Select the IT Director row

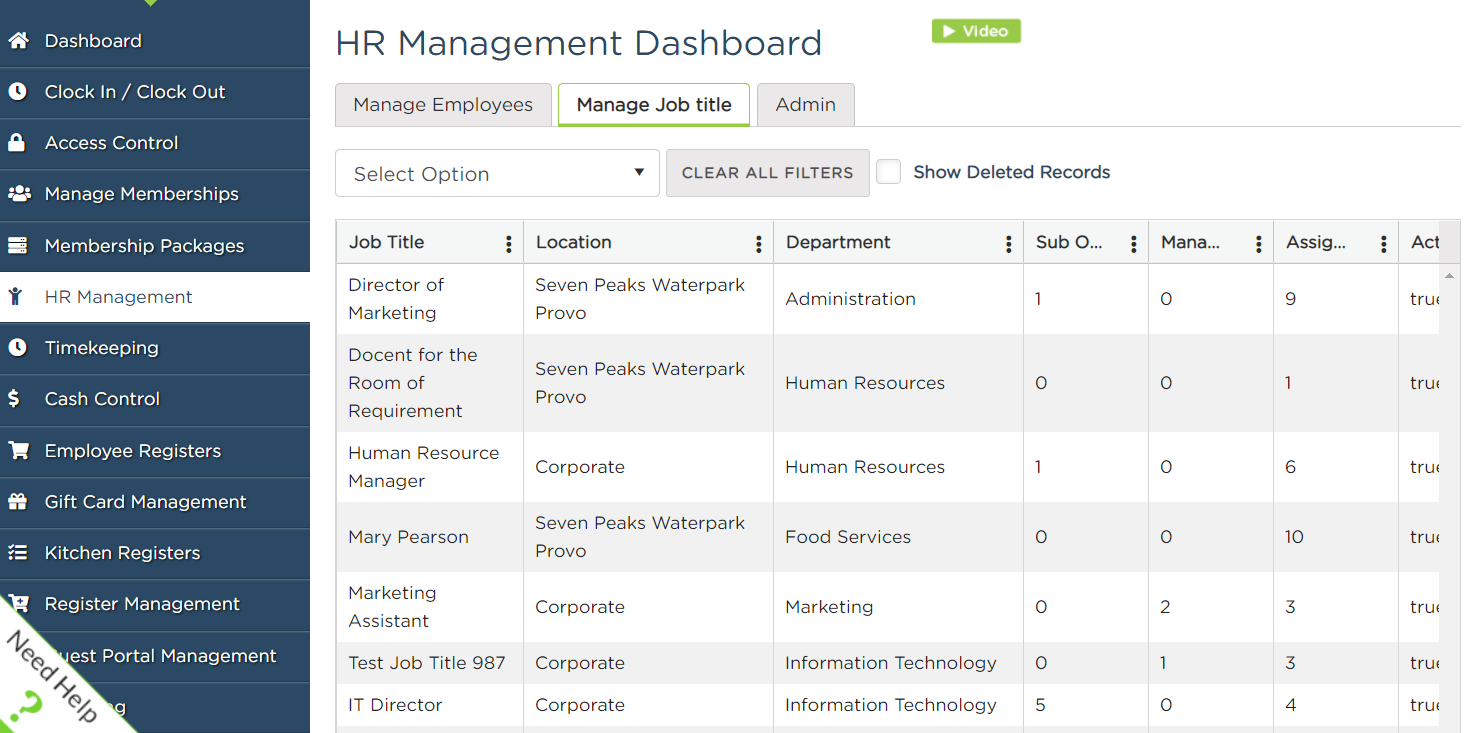pyautogui.click(x=887, y=705)
